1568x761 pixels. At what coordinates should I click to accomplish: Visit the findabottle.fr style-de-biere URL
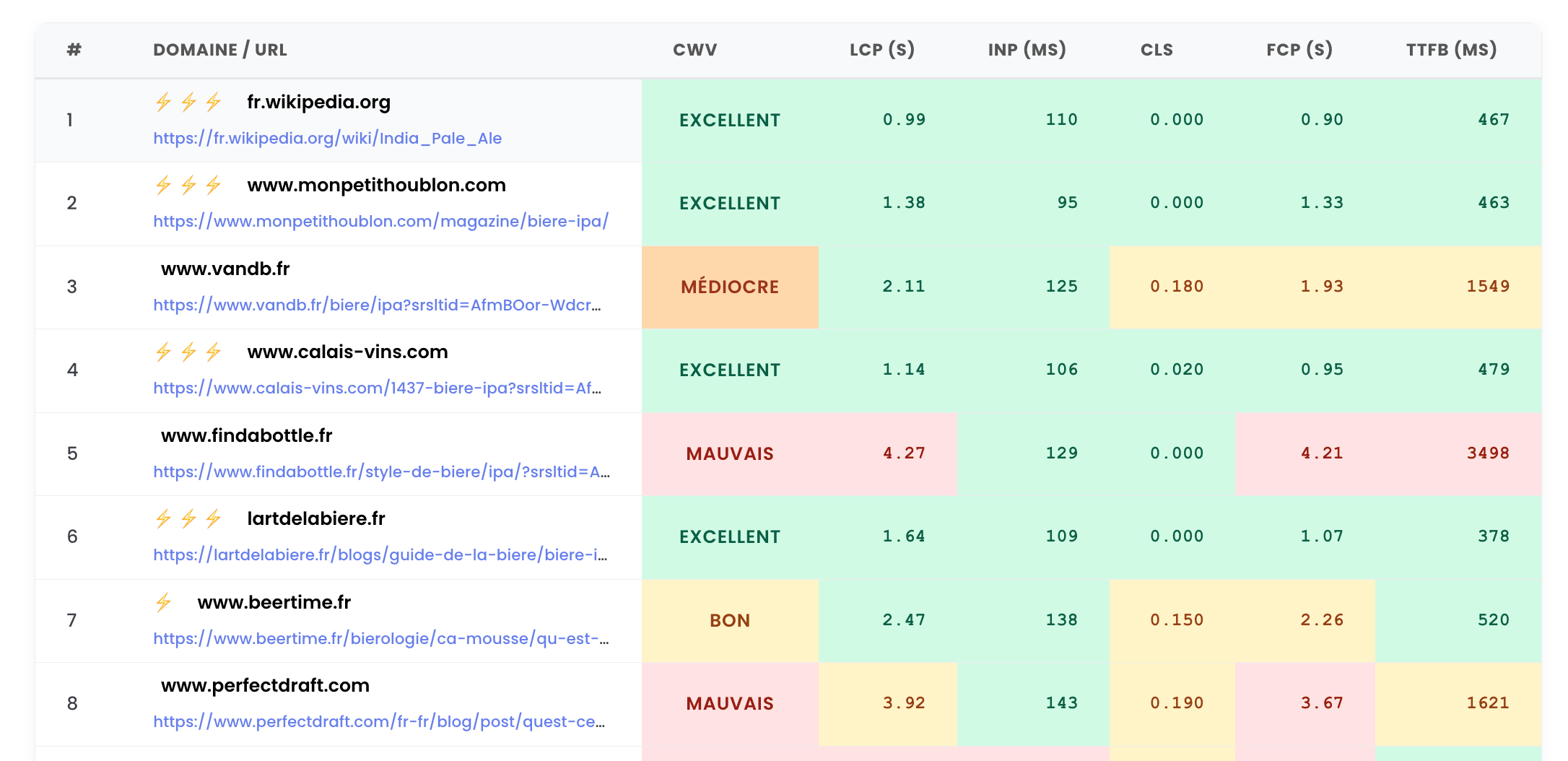point(380,471)
